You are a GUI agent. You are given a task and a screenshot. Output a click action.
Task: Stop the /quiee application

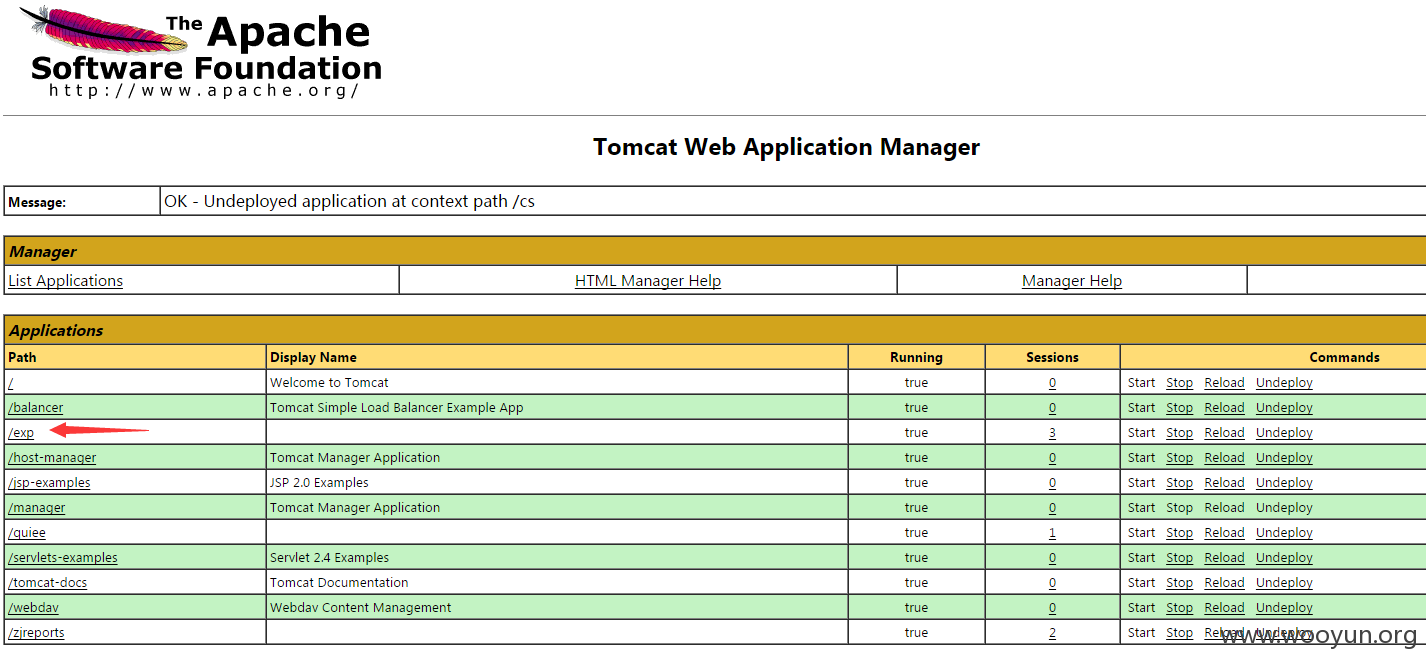pyautogui.click(x=1179, y=533)
